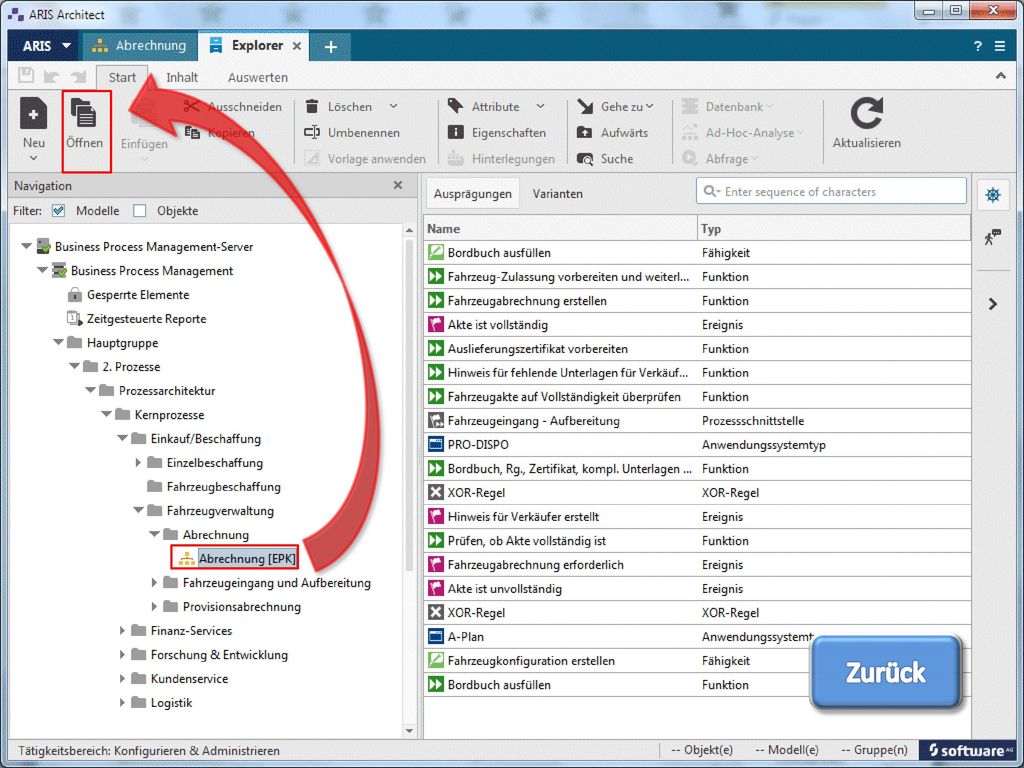Click the blue Zurück button
Image resolution: width=1024 pixels, height=768 pixels.
coord(886,672)
